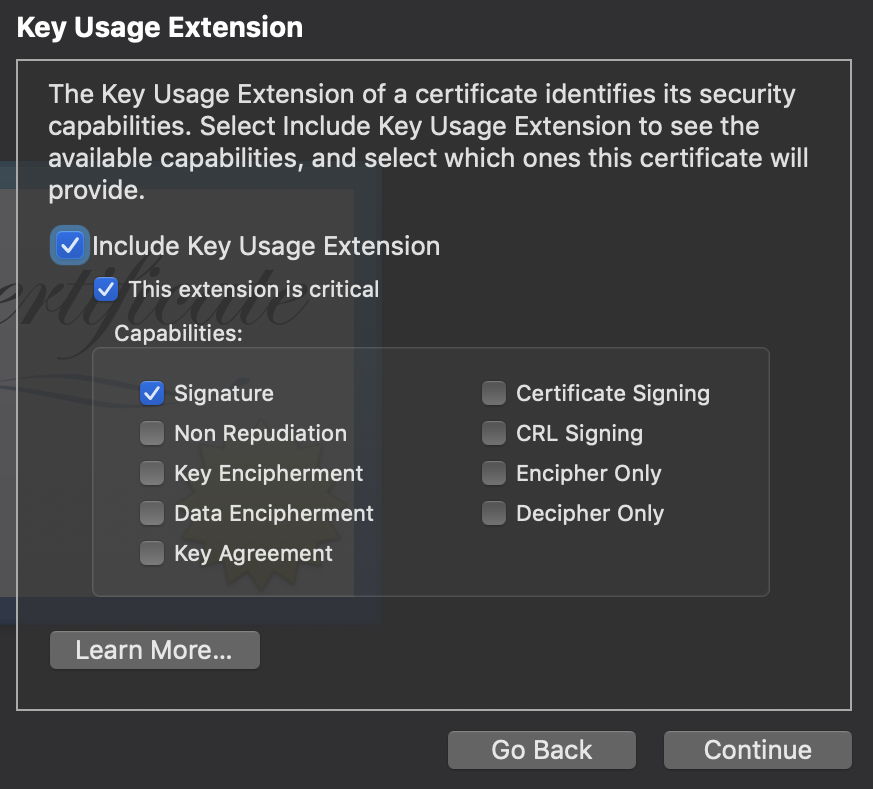
Task: Select the Key Agreement checkbox
Action: (152, 554)
